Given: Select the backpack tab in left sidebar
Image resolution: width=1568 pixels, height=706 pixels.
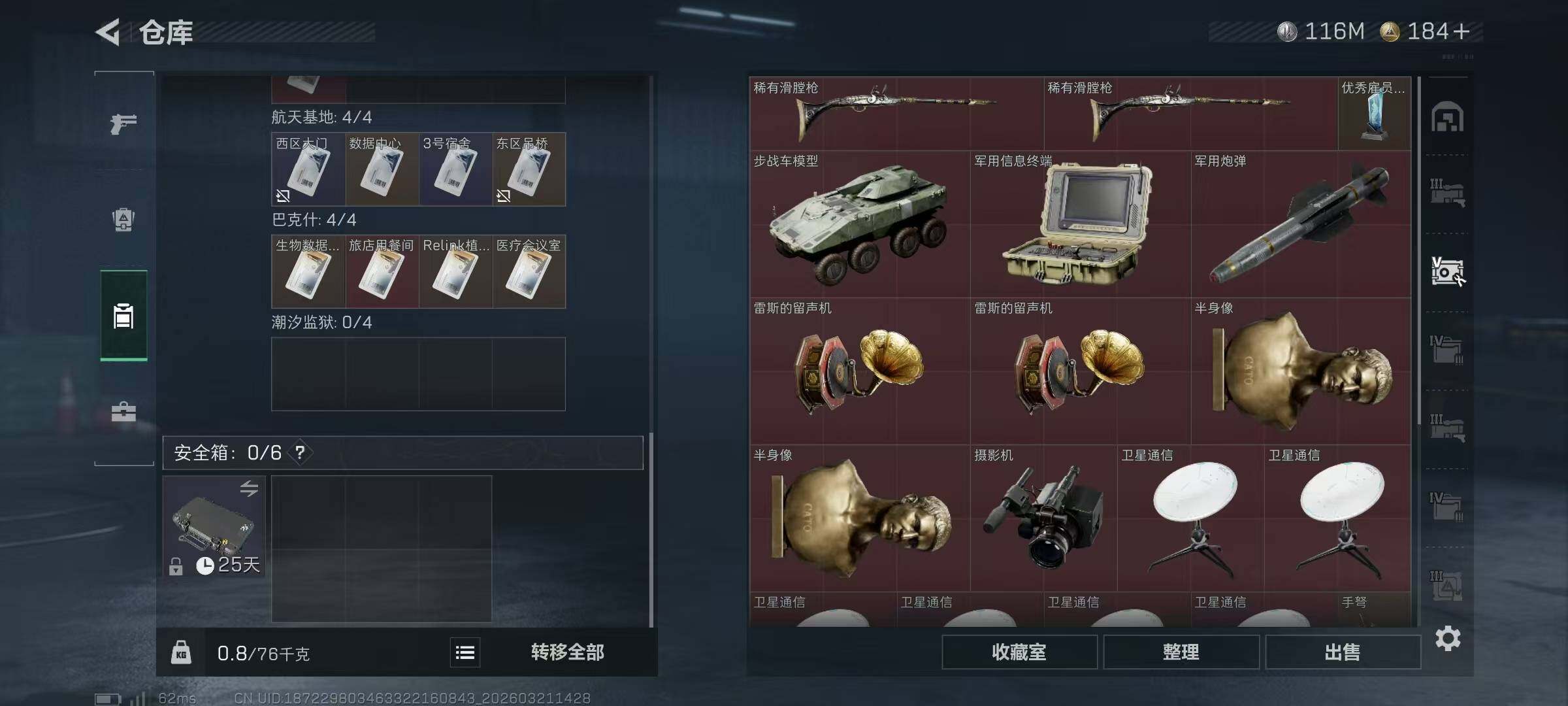Looking at the screenshot, I should click(x=123, y=220).
